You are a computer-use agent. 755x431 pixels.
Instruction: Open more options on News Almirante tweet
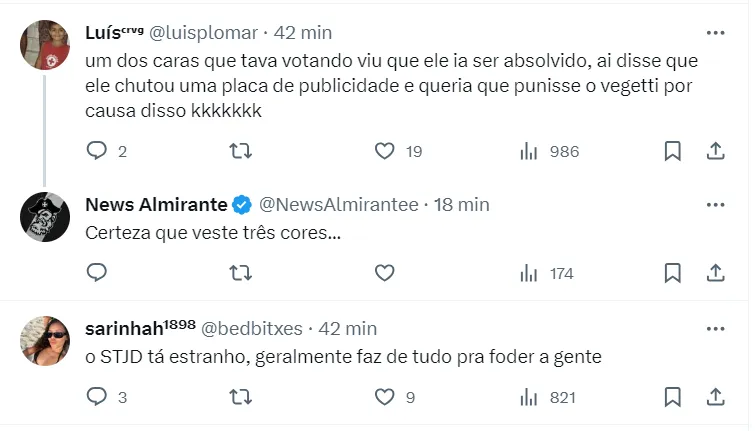click(715, 205)
